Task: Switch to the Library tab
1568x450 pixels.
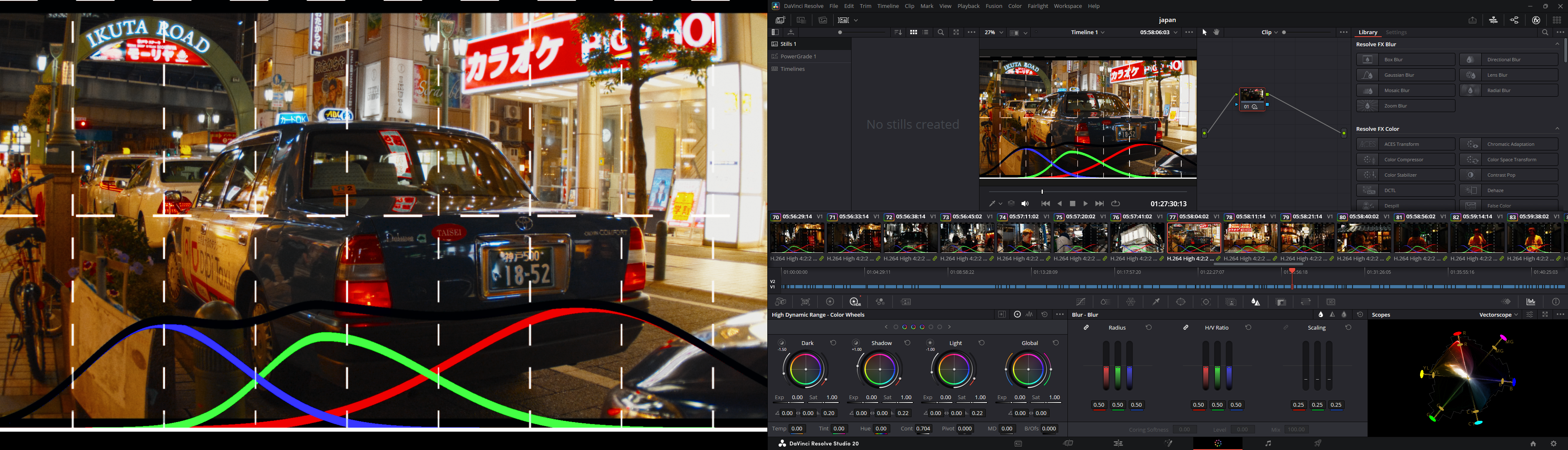Action: [x=1368, y=32]
